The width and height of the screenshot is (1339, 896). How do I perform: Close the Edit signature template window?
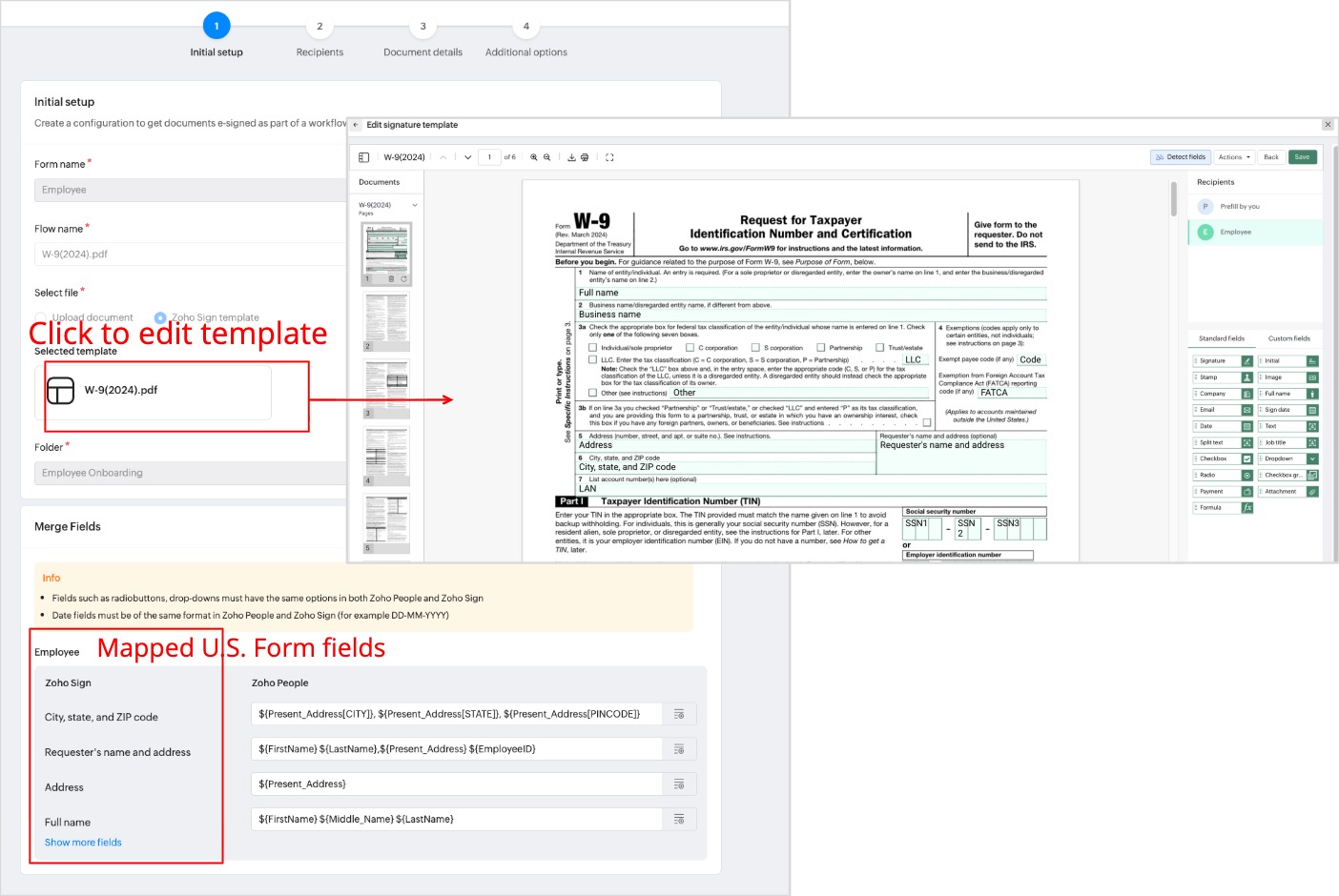(1328, 125)
